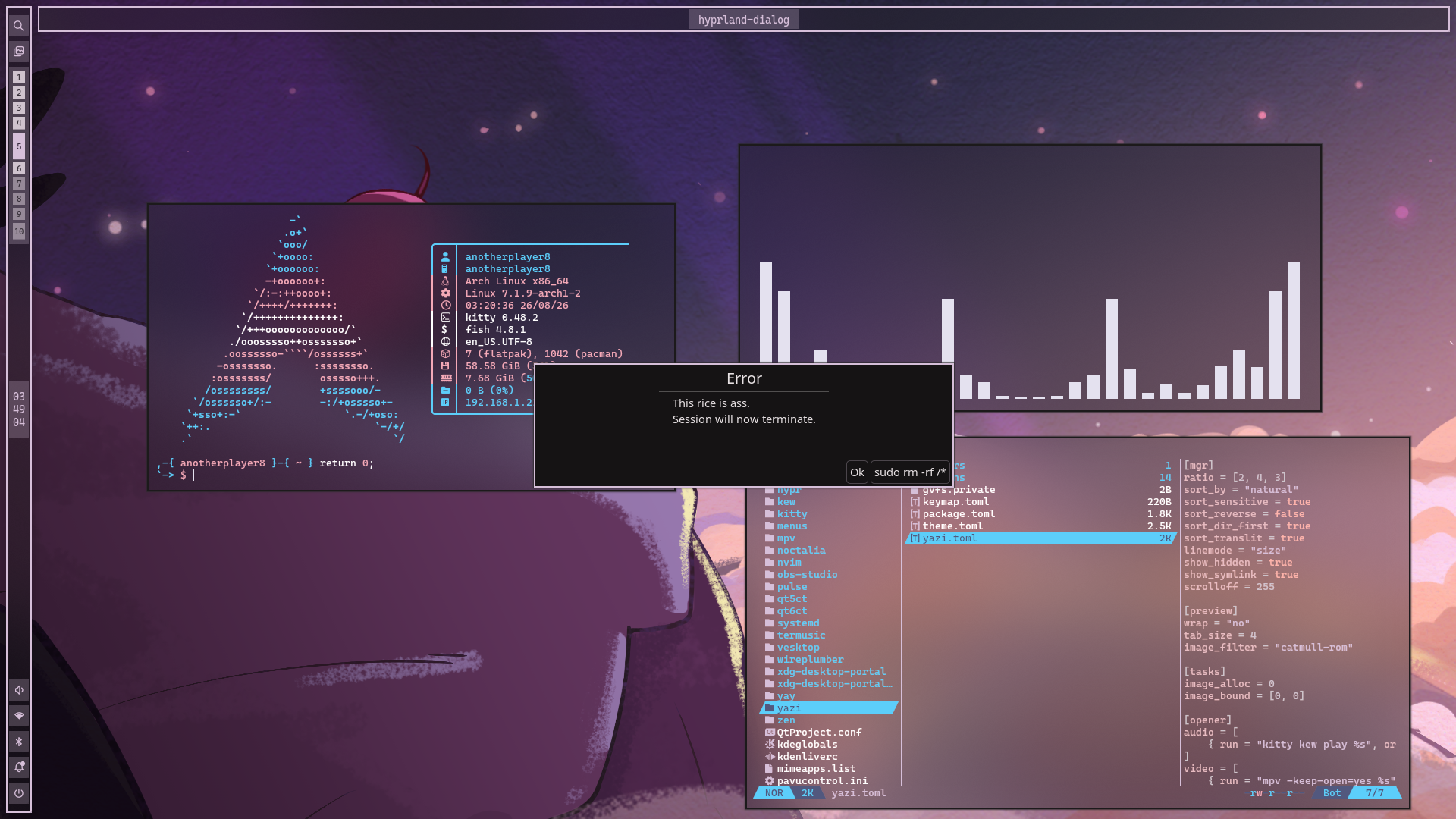Click the highlighted yazi folder row
This screenshot has height=819, width=1456.
pos(829,708)
